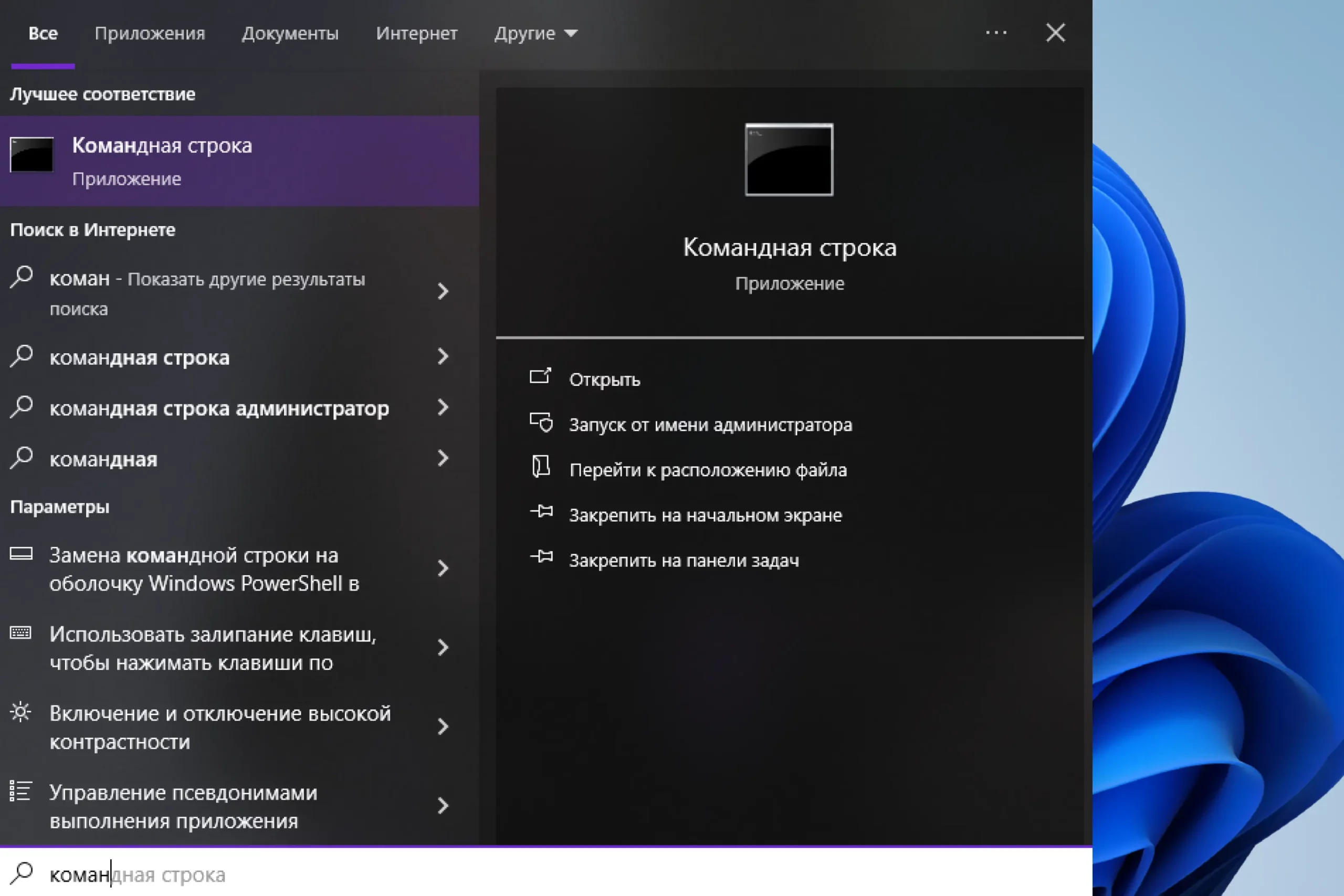The width and height of the screenshot is (1344, 896).
Task: Click the pin to taskbar icon
Action: 541,556
